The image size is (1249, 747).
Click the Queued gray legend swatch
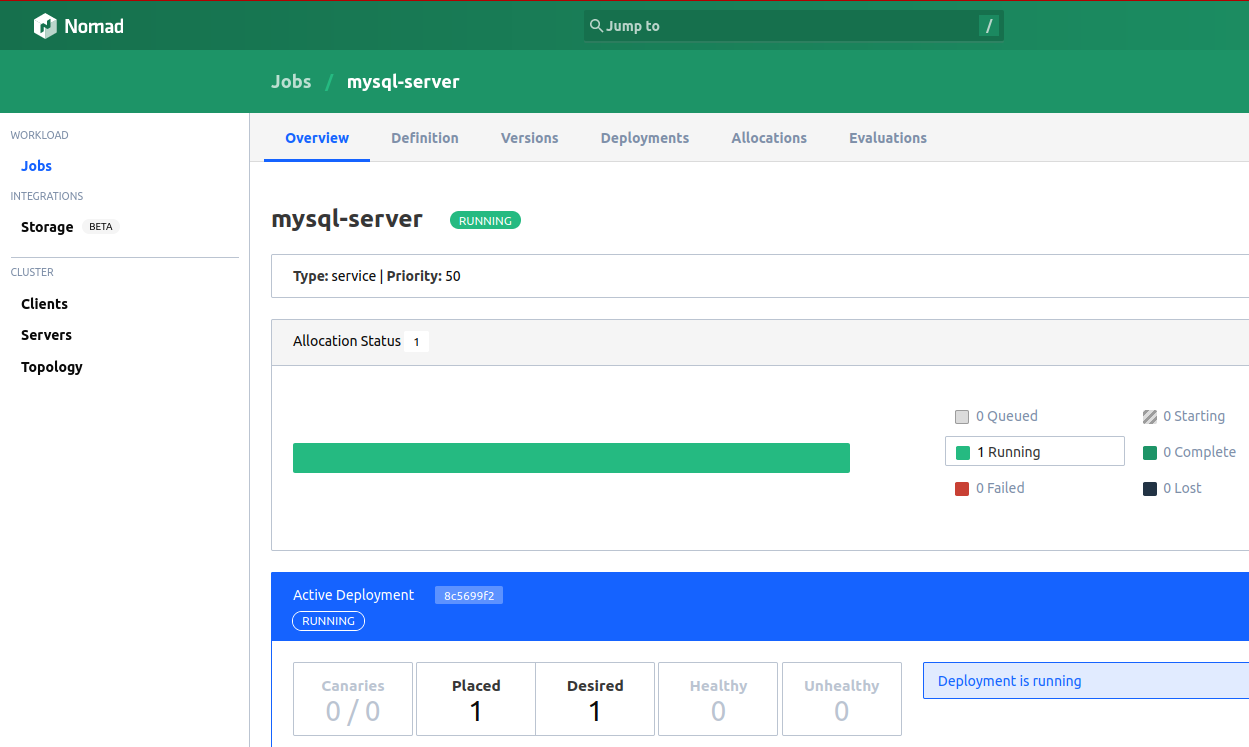(962, 417)
